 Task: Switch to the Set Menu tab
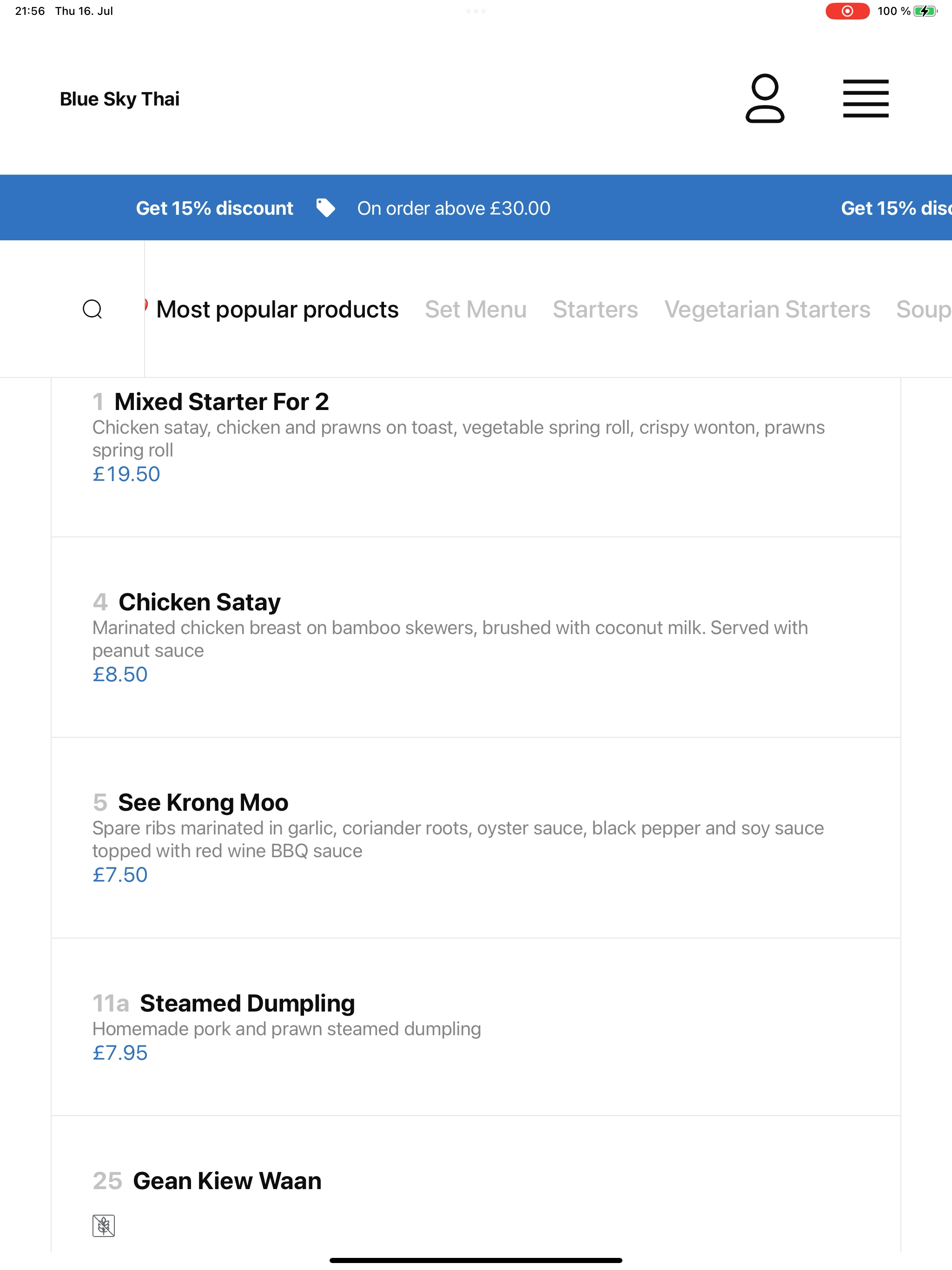pos(476,310)
